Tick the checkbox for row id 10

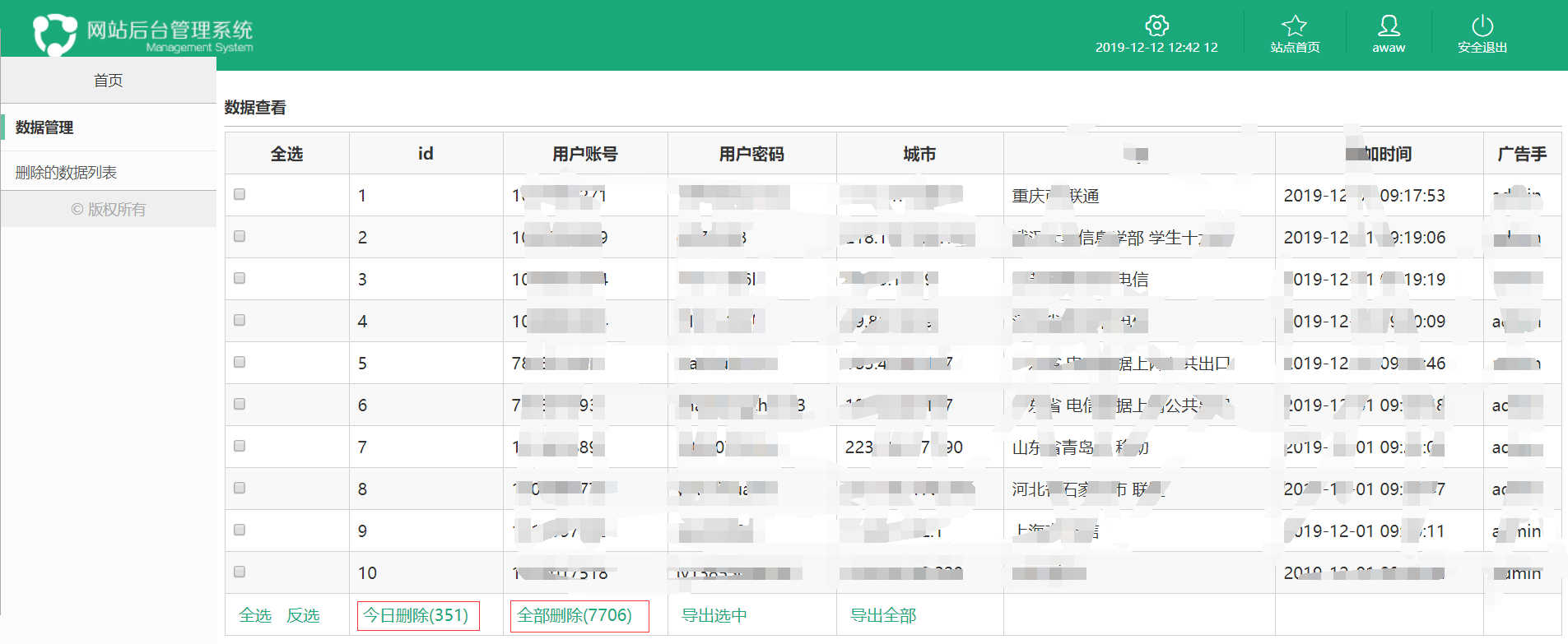tap(240, 572)
